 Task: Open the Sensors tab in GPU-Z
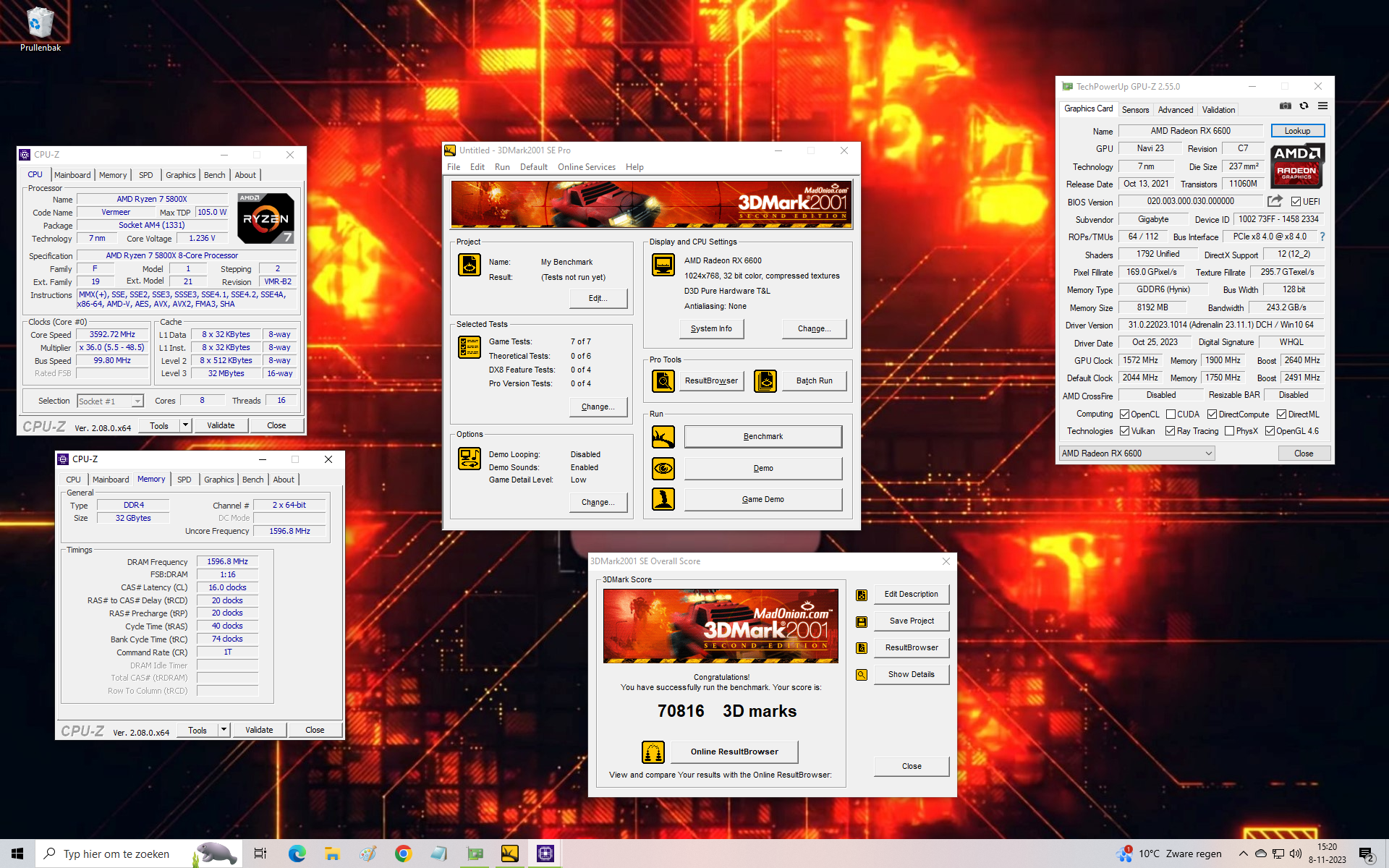click(x=1135, y=110)
